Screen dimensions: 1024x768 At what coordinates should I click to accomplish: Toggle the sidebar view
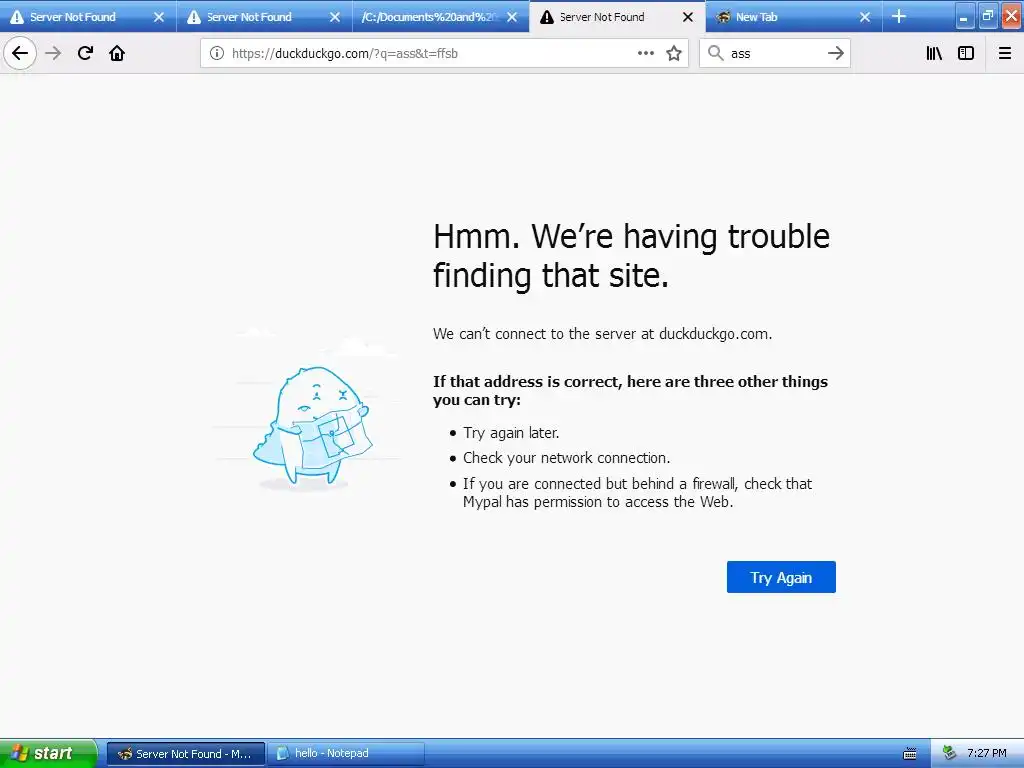(966, 54)
